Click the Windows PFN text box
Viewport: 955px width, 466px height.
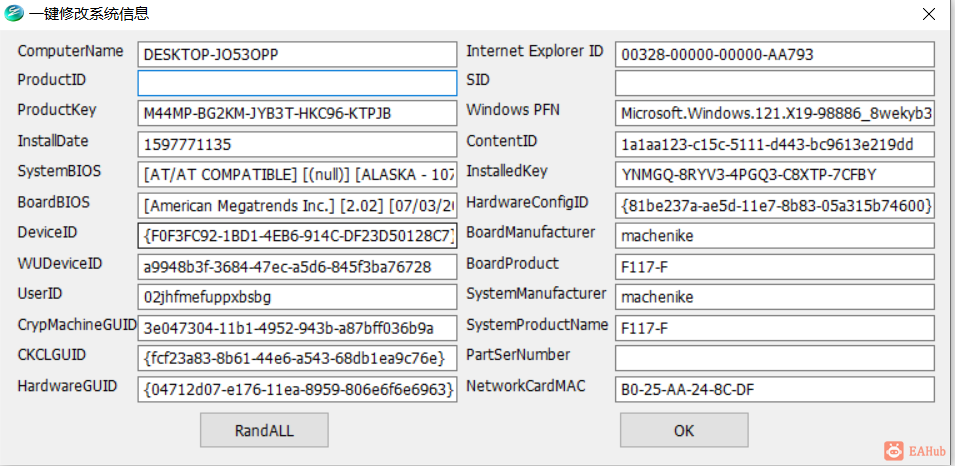click(775, 114)
